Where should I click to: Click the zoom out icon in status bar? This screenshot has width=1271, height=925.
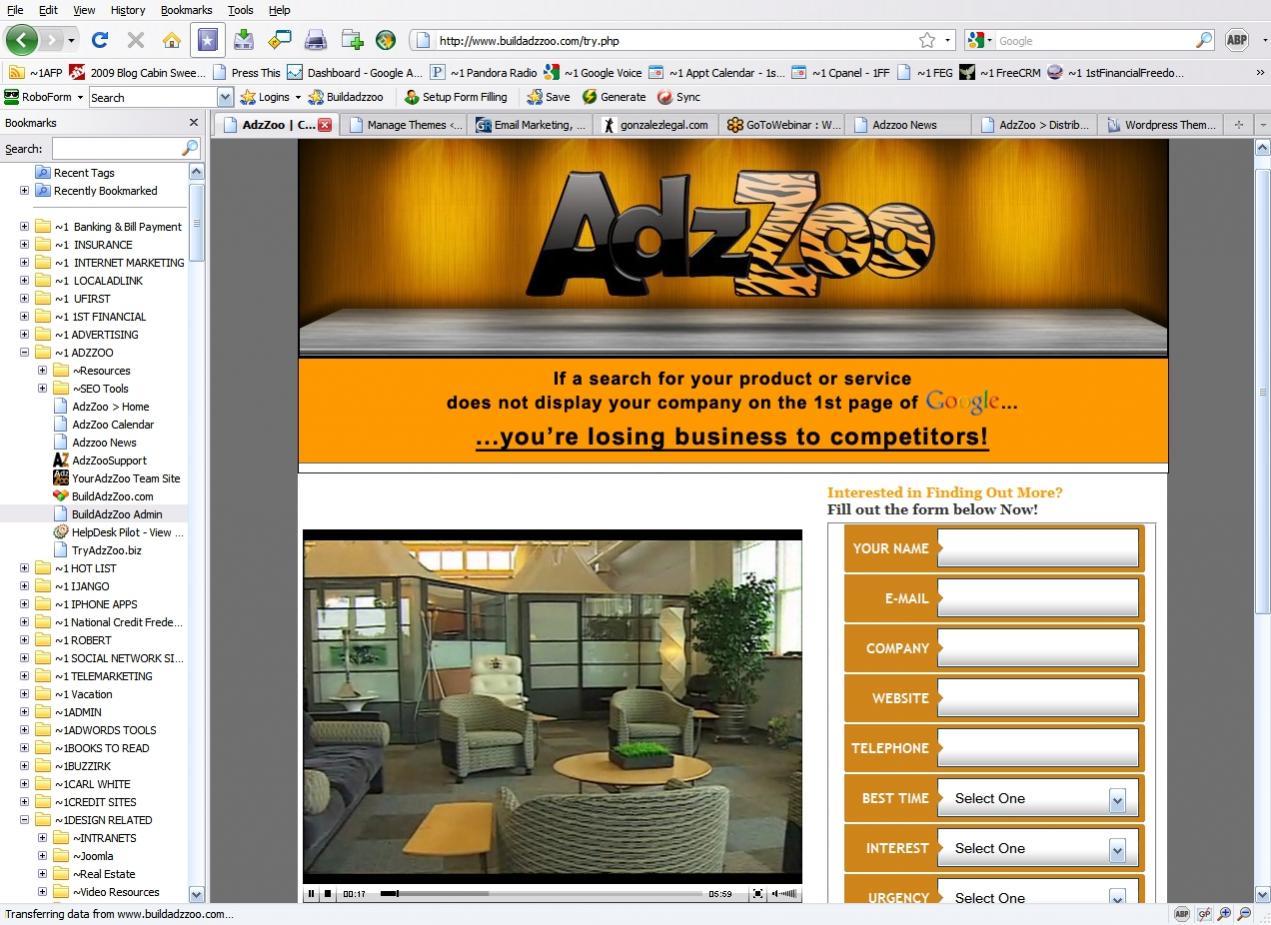1244,914
